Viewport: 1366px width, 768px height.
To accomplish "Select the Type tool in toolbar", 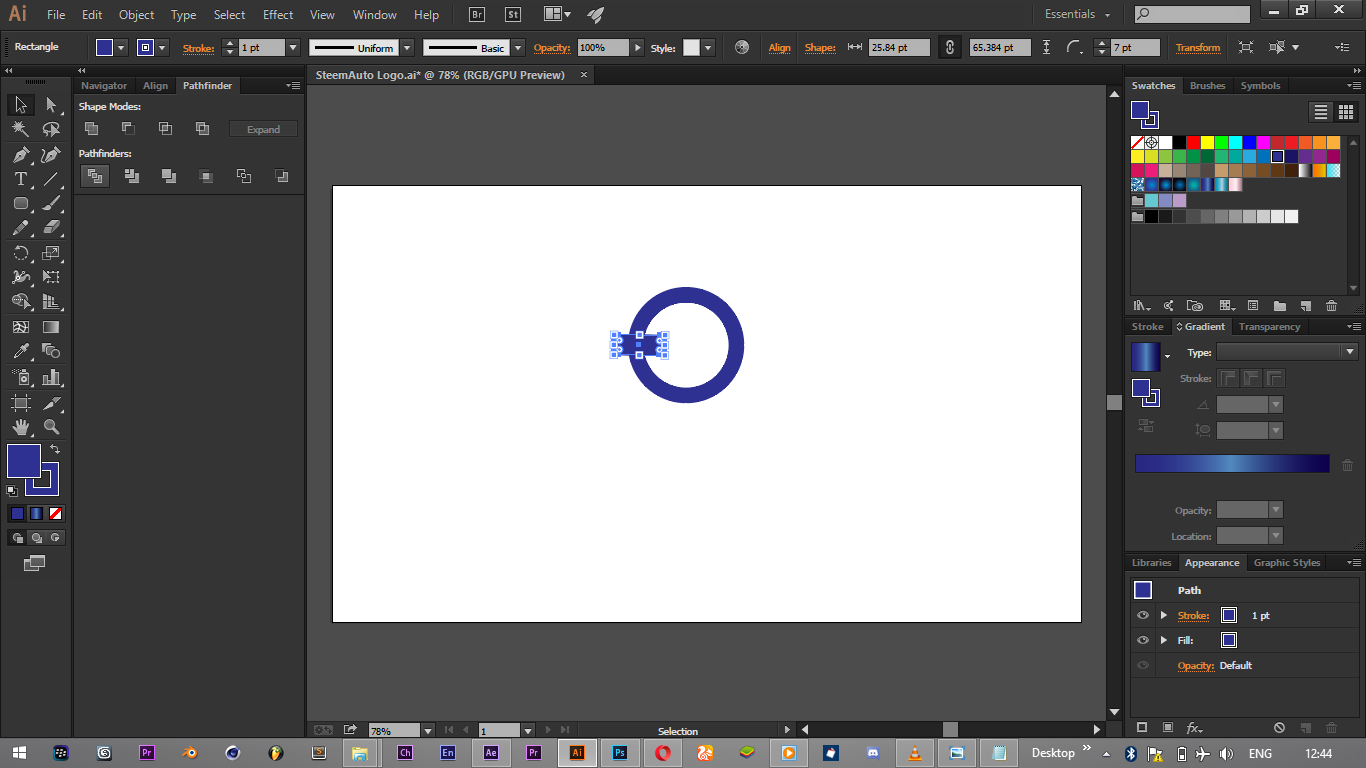I will pos(20,179).
